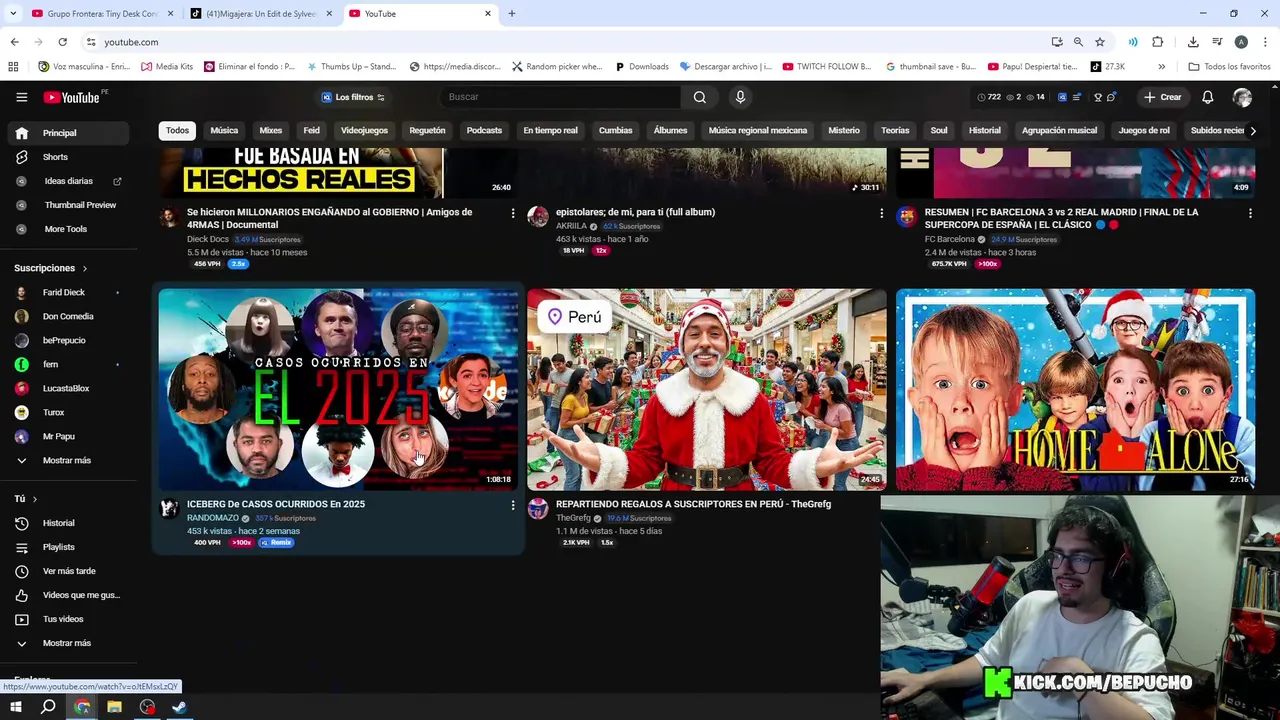Open the YouTube hamburger guide menu

point(21,97)
